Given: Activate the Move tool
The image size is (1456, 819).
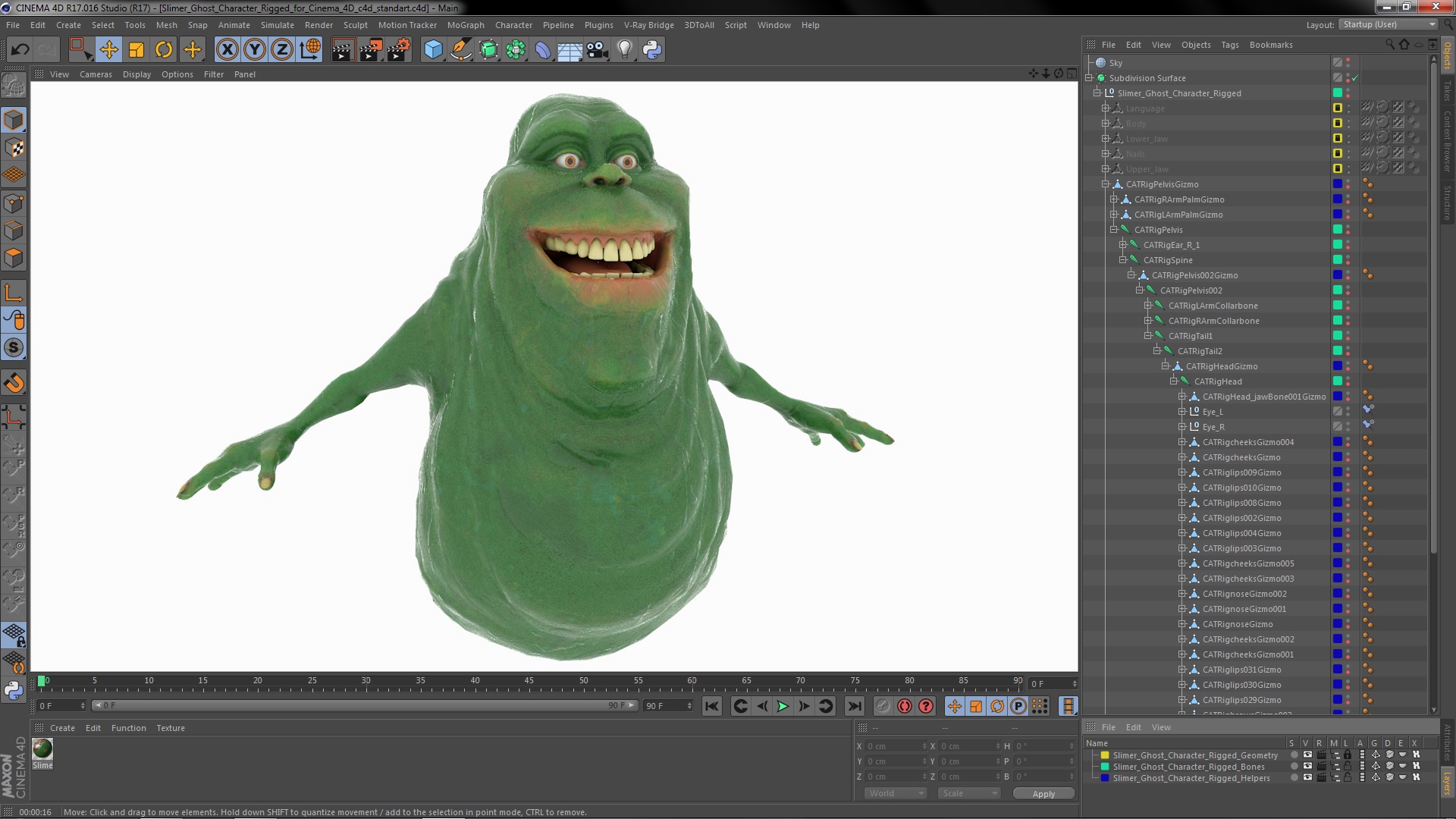Looking at the screenshot, I should [108, 50].
